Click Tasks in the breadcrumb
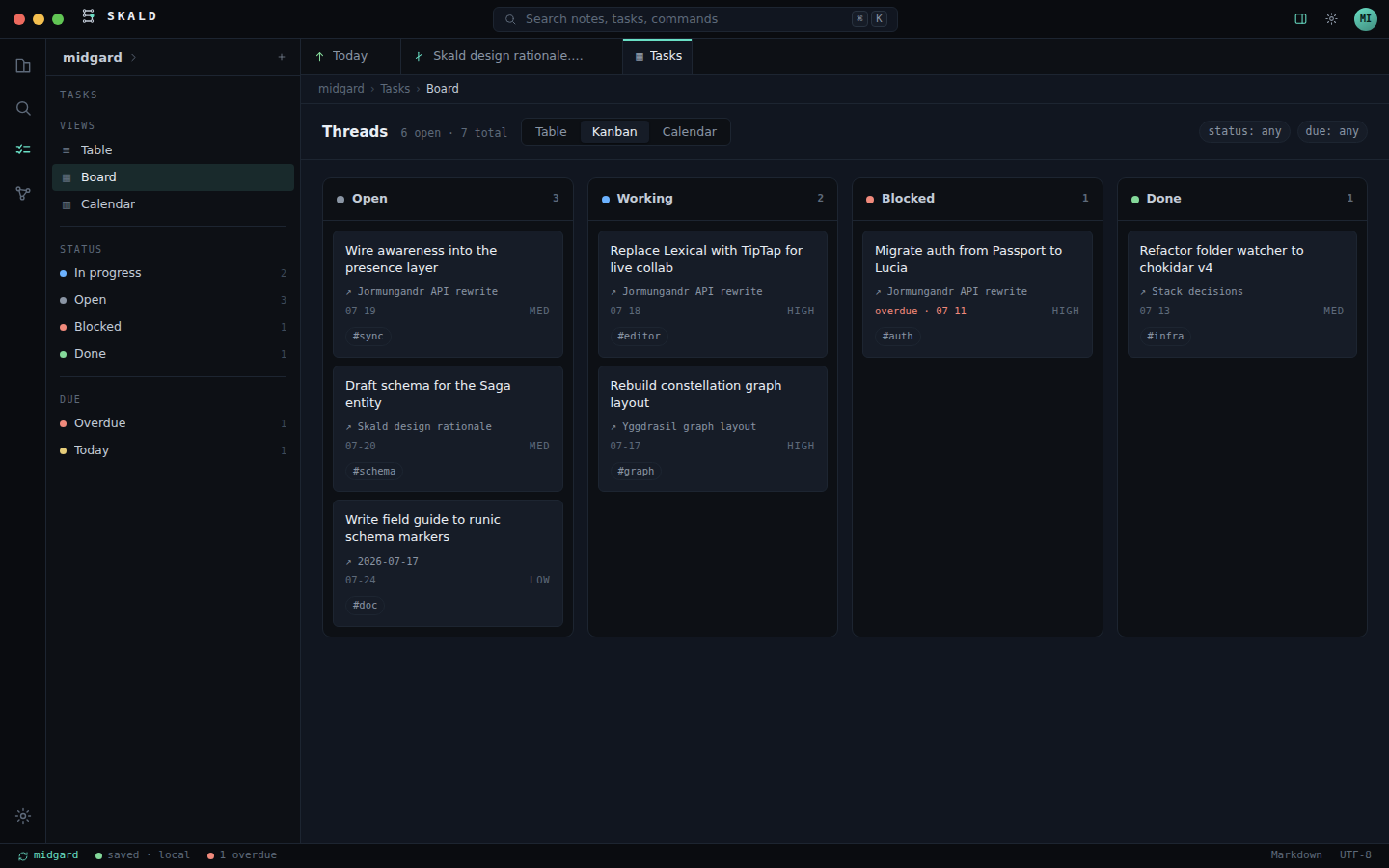 [395, 89]
